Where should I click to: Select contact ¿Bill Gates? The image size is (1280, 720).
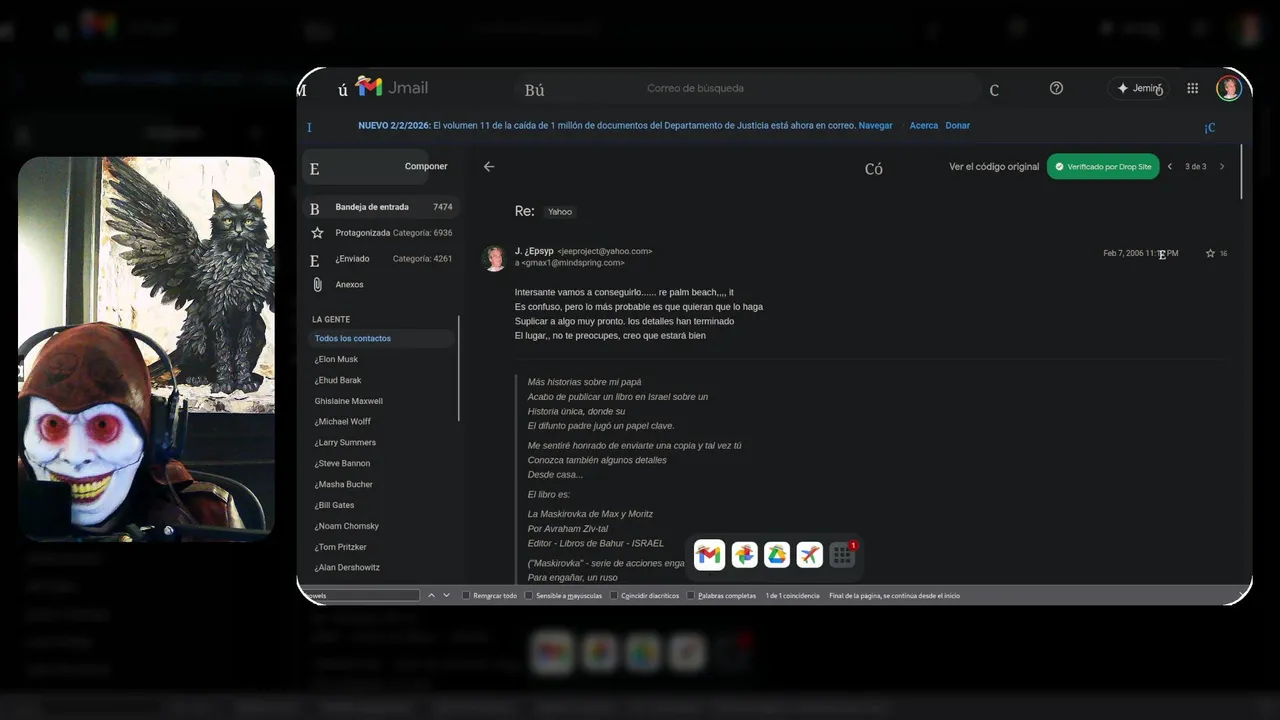click(x=334, y=506)
